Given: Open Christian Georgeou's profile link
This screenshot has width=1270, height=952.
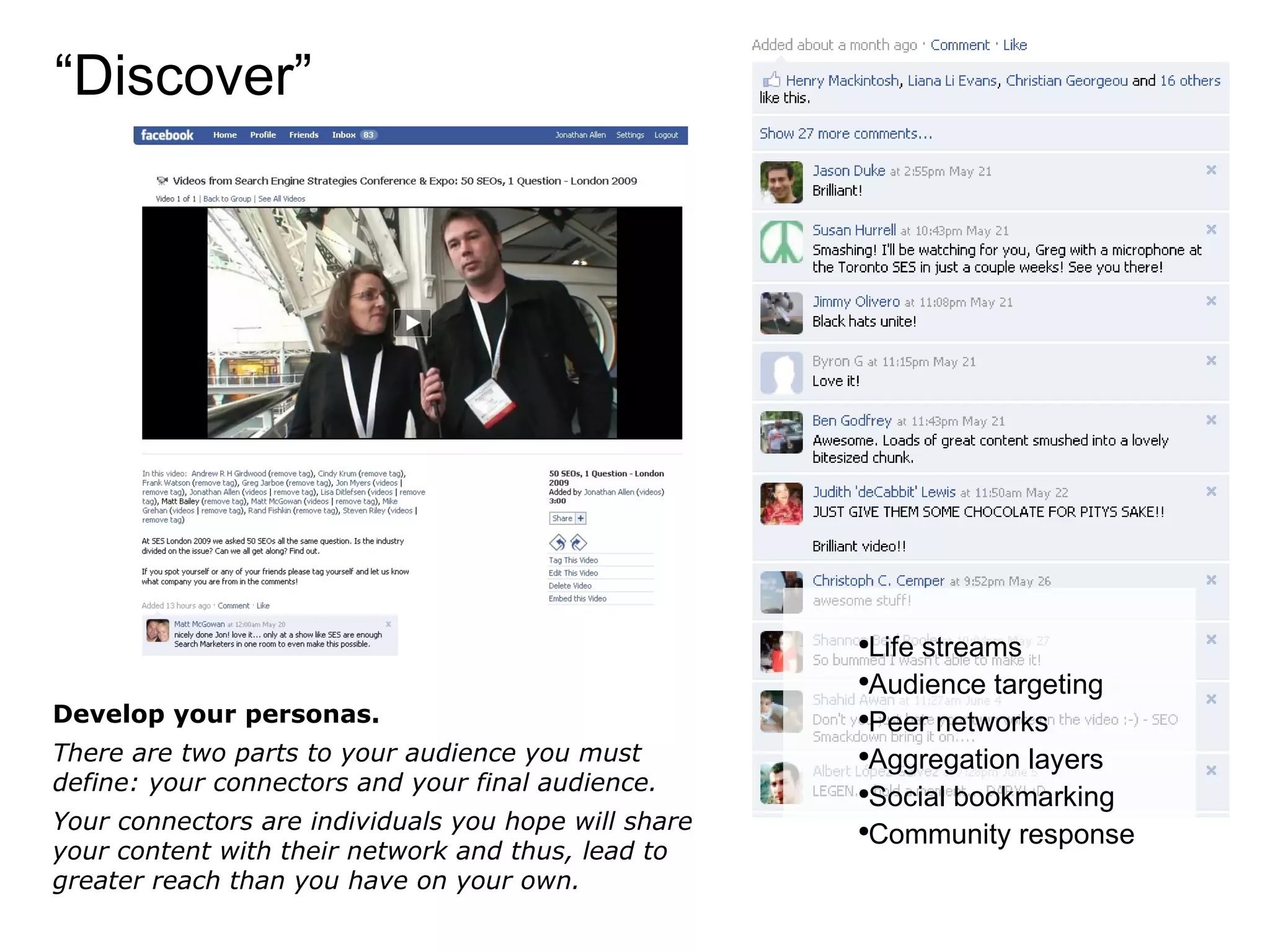Looking at the screenshot, I should 1067,81.
